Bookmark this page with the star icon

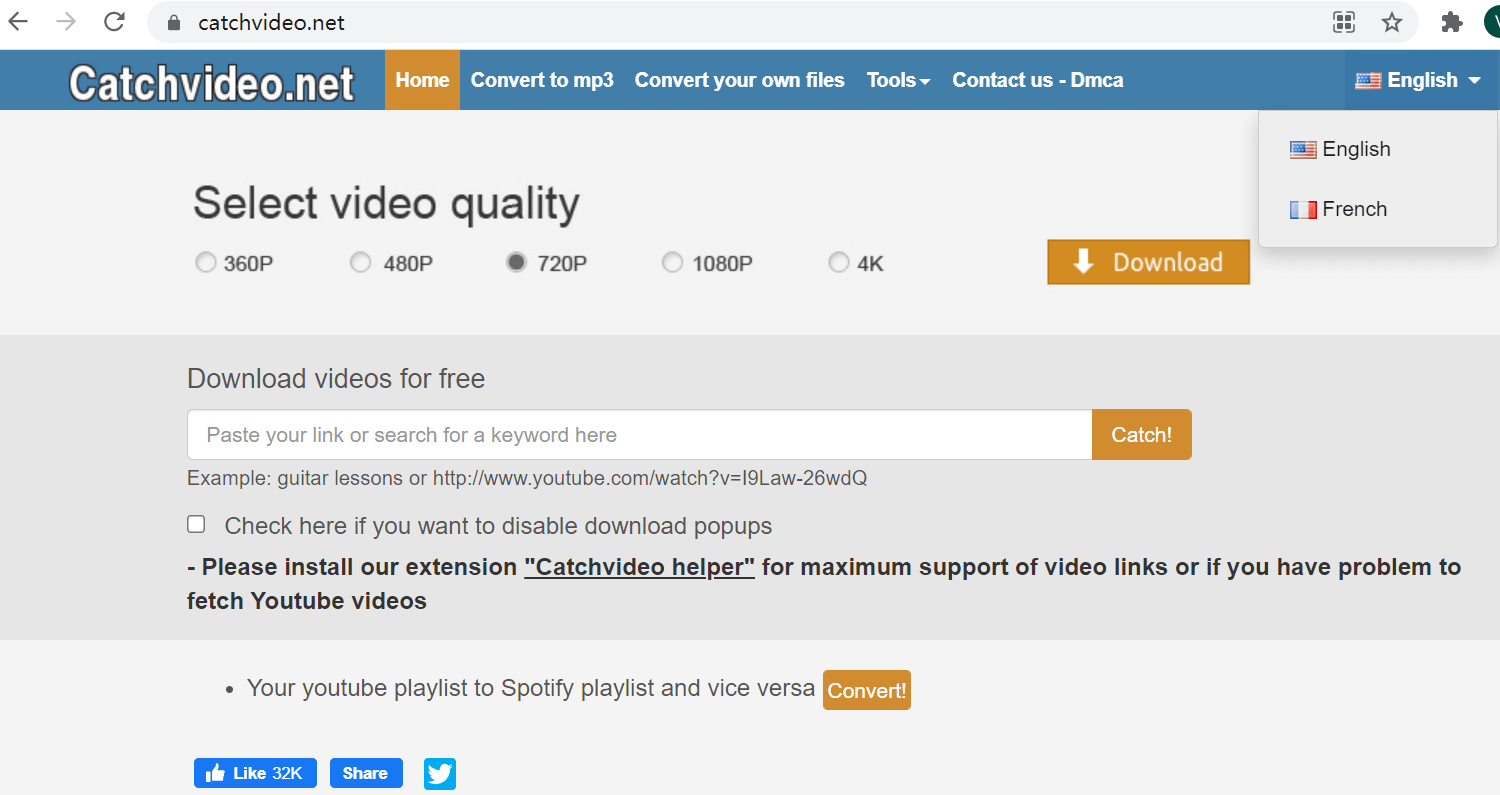point(1392,22)
